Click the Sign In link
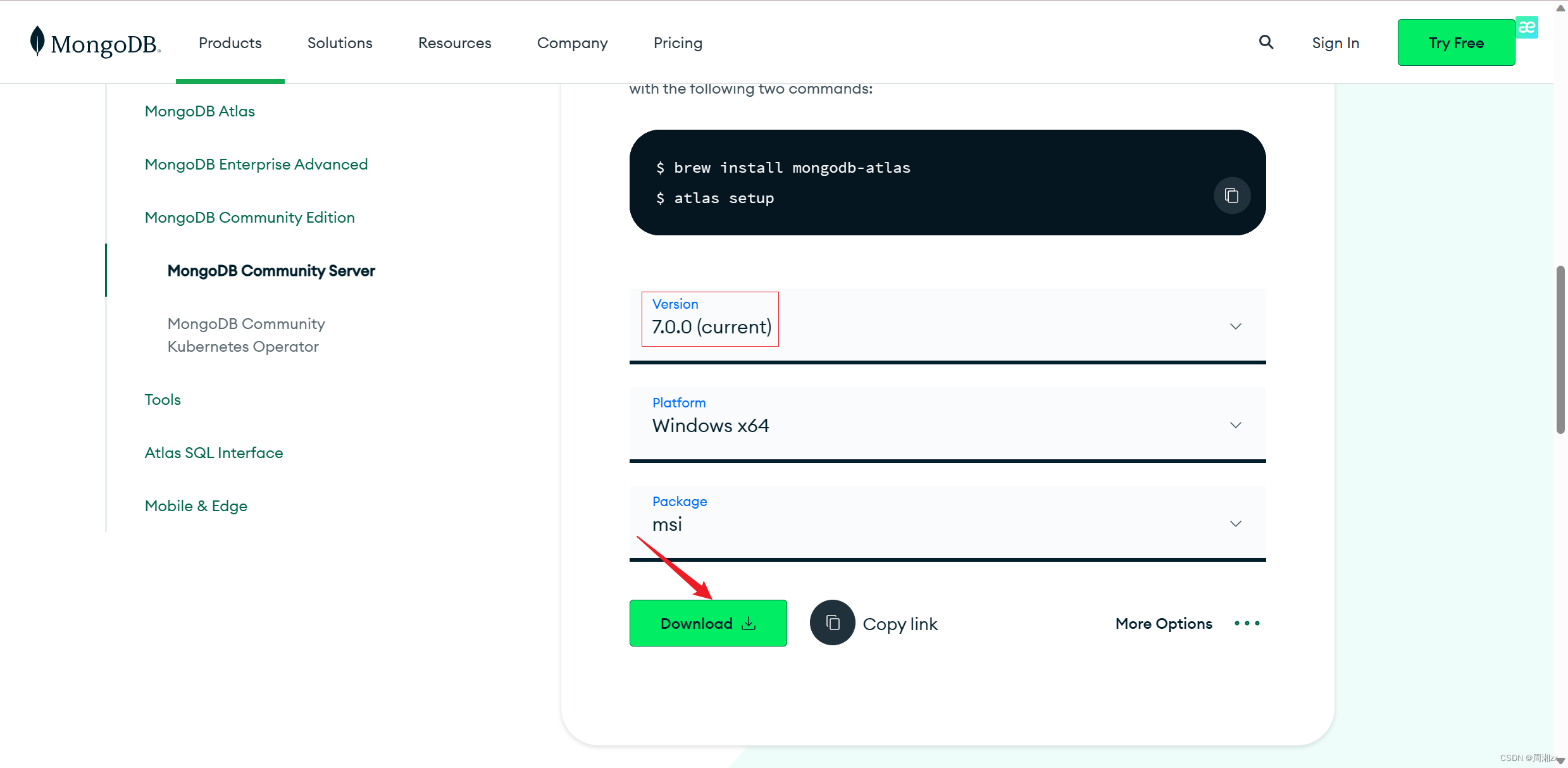 point(1335,43)
